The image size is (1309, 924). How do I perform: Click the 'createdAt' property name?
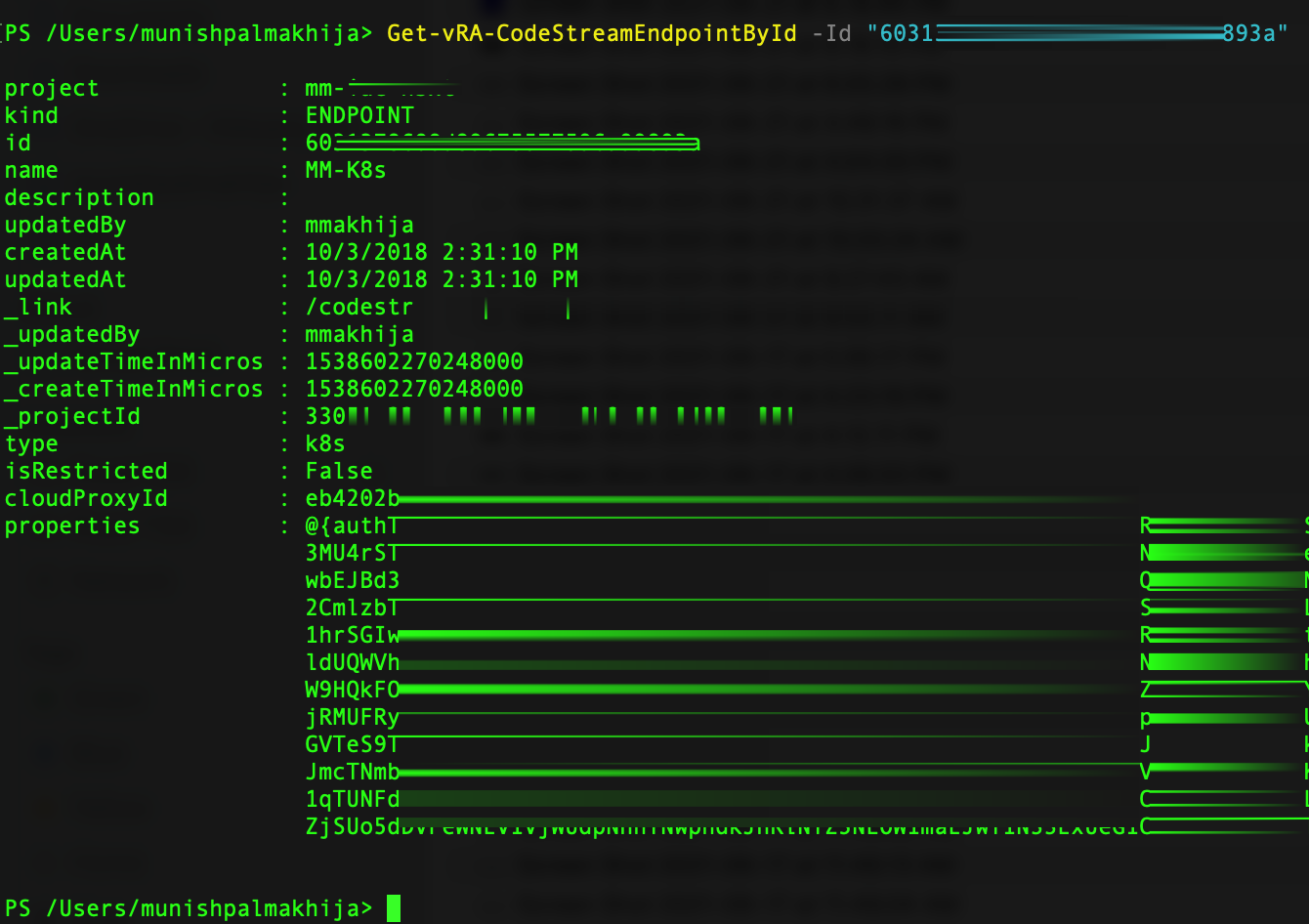[x=65, y=252]
